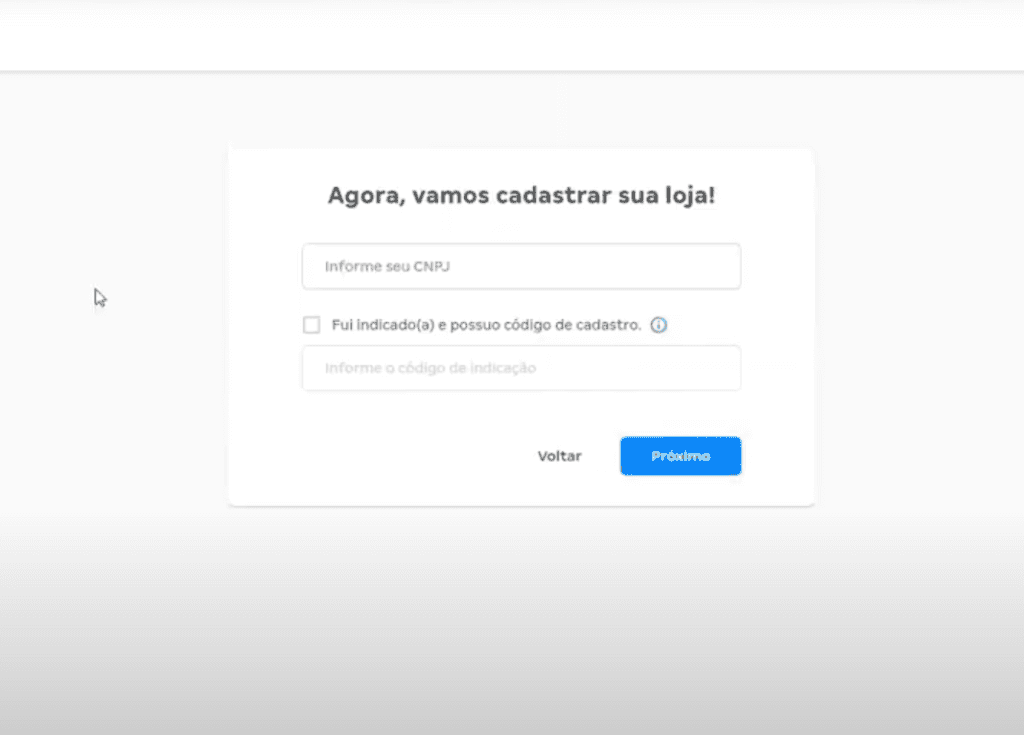Click the blue Próximo button

coord(680,456)
